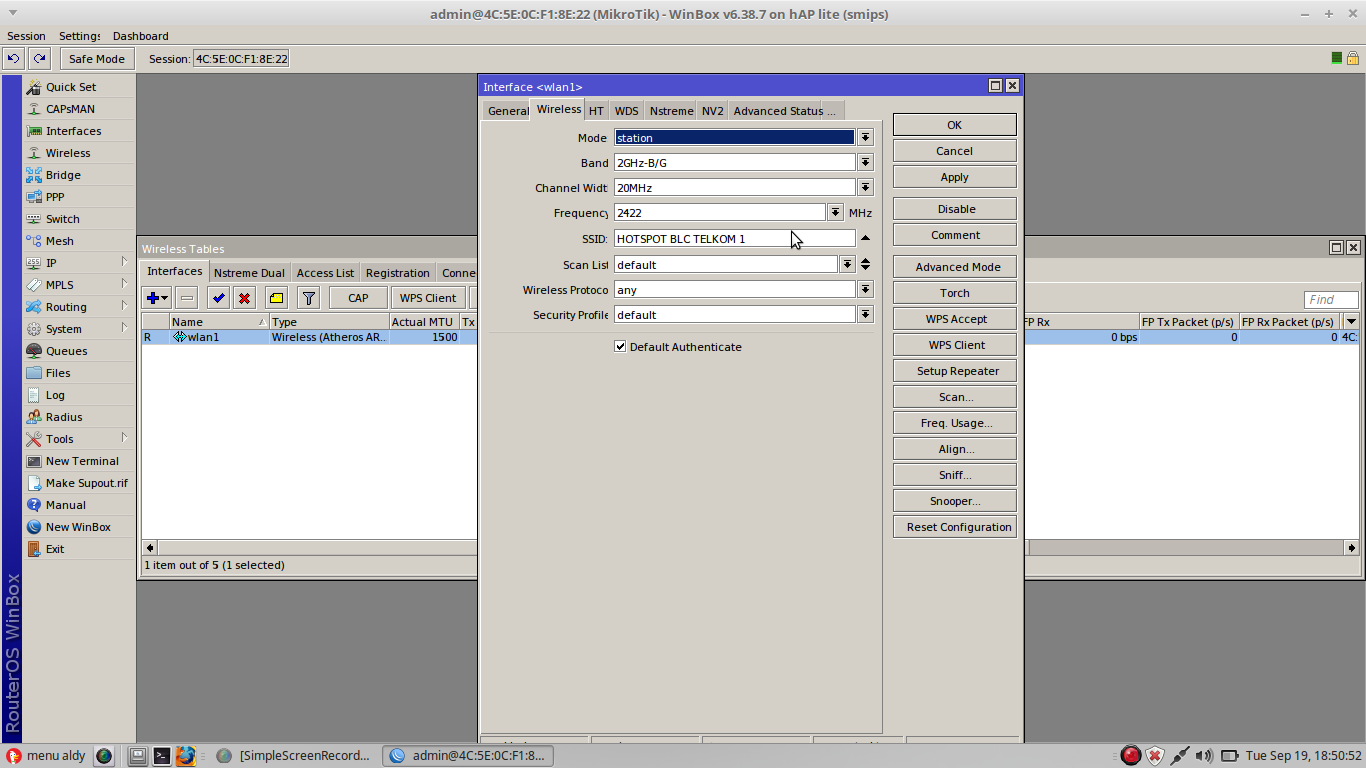Switch to the WDS tab
Screen dimensions: 1366x768
coord(626,111)
